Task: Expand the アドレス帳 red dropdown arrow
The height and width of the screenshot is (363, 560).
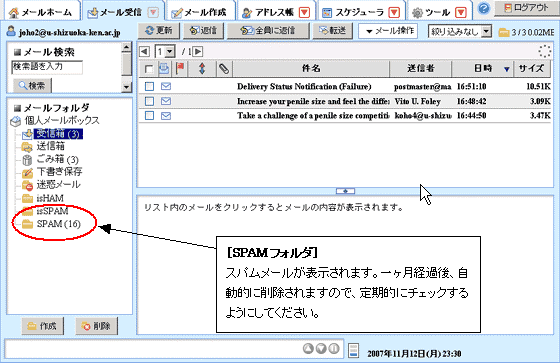Action: tap(304, 13)
